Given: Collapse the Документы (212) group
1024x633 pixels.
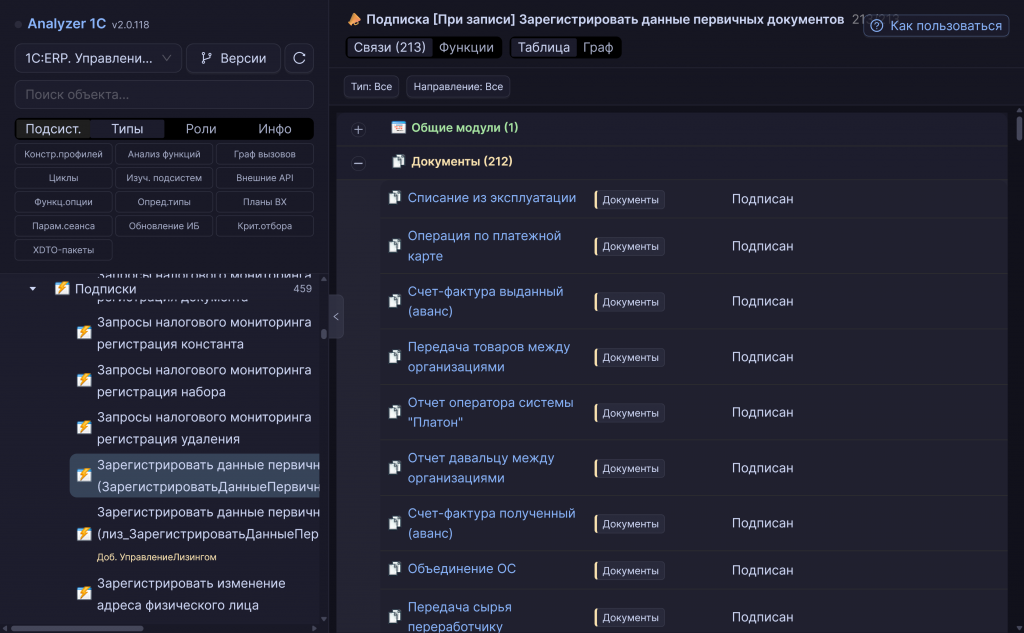Looking at the screenshot, I should click(x=358, y=163).
